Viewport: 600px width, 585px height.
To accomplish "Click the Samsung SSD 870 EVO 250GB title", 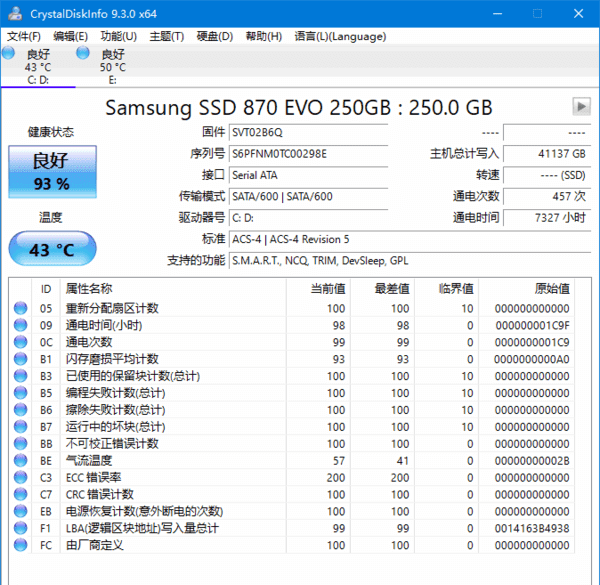I will [x=298, y=108].
